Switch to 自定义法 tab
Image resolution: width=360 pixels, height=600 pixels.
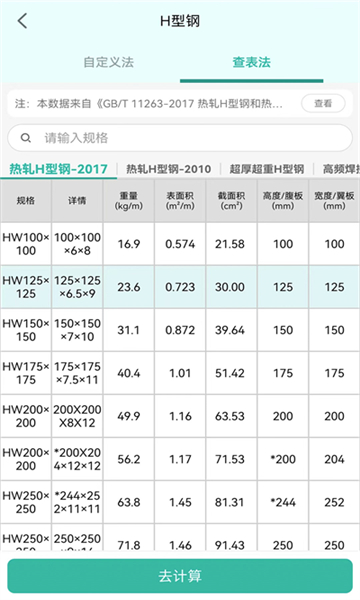(x=109, y=62)
